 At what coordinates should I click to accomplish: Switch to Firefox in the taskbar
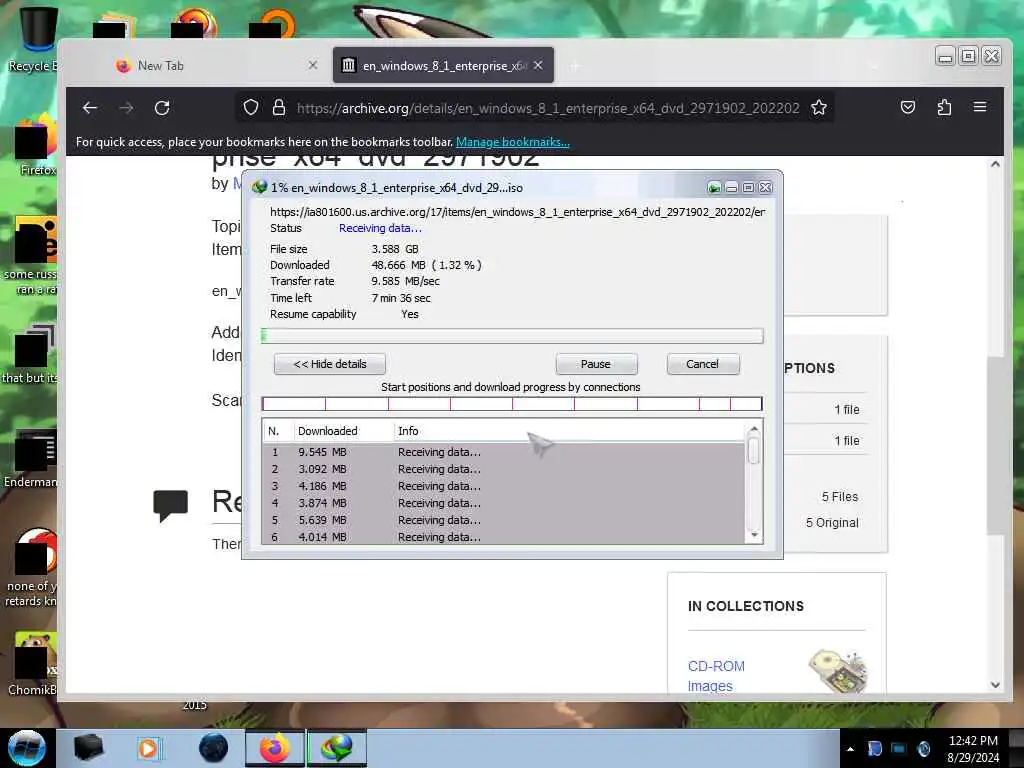click(x=275, y=748)
